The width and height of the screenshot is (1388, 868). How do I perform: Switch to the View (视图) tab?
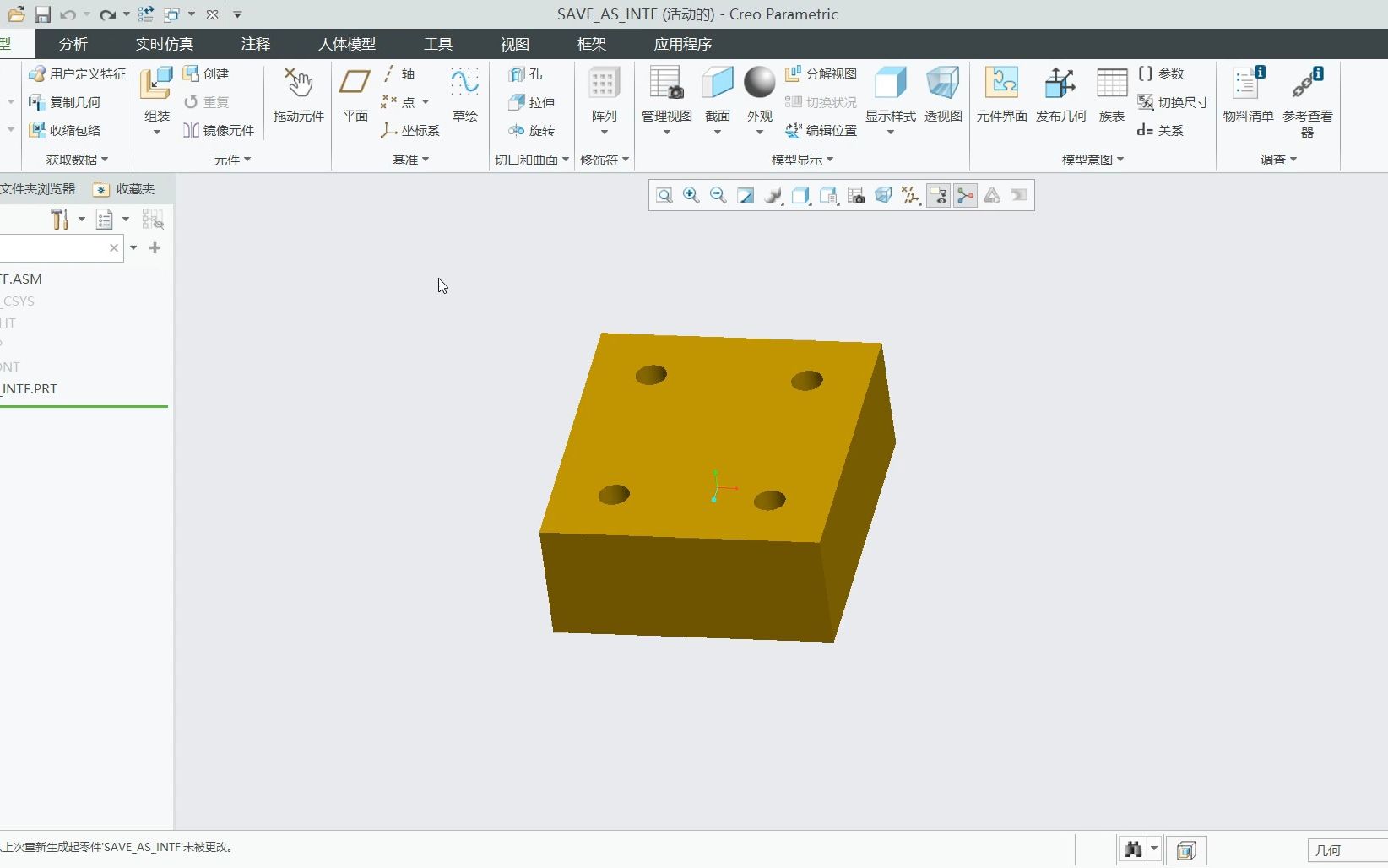[x=515, y=44]
